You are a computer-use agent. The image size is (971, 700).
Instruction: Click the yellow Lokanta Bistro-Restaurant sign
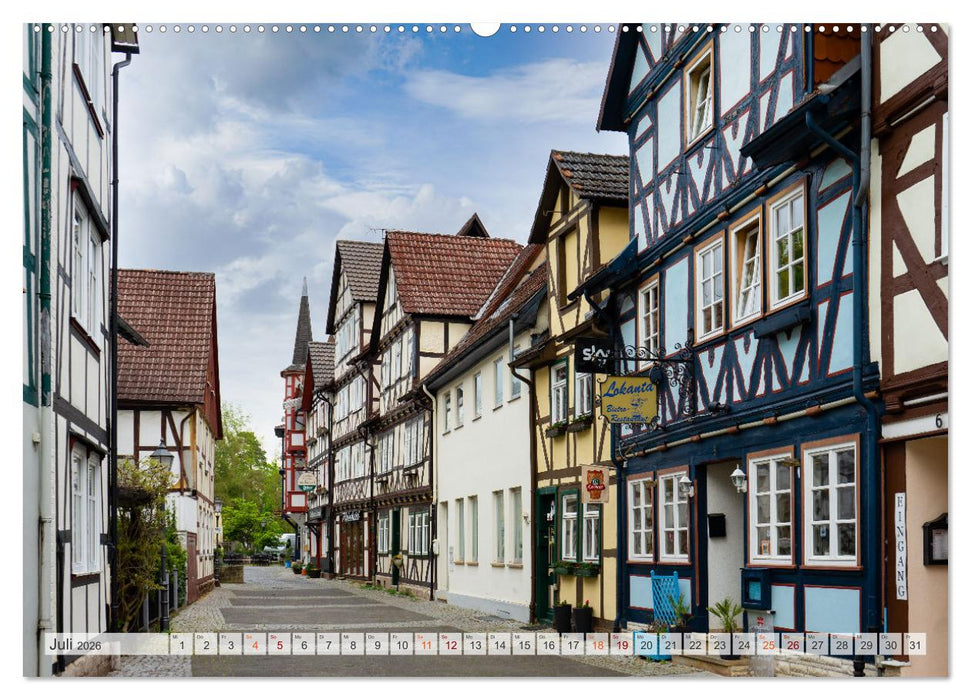pos(630,400)
